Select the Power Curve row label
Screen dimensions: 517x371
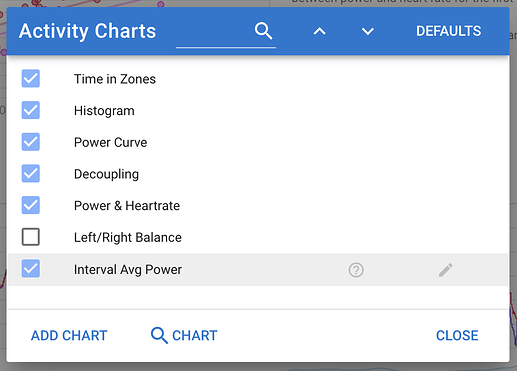[x=110, y=142]
